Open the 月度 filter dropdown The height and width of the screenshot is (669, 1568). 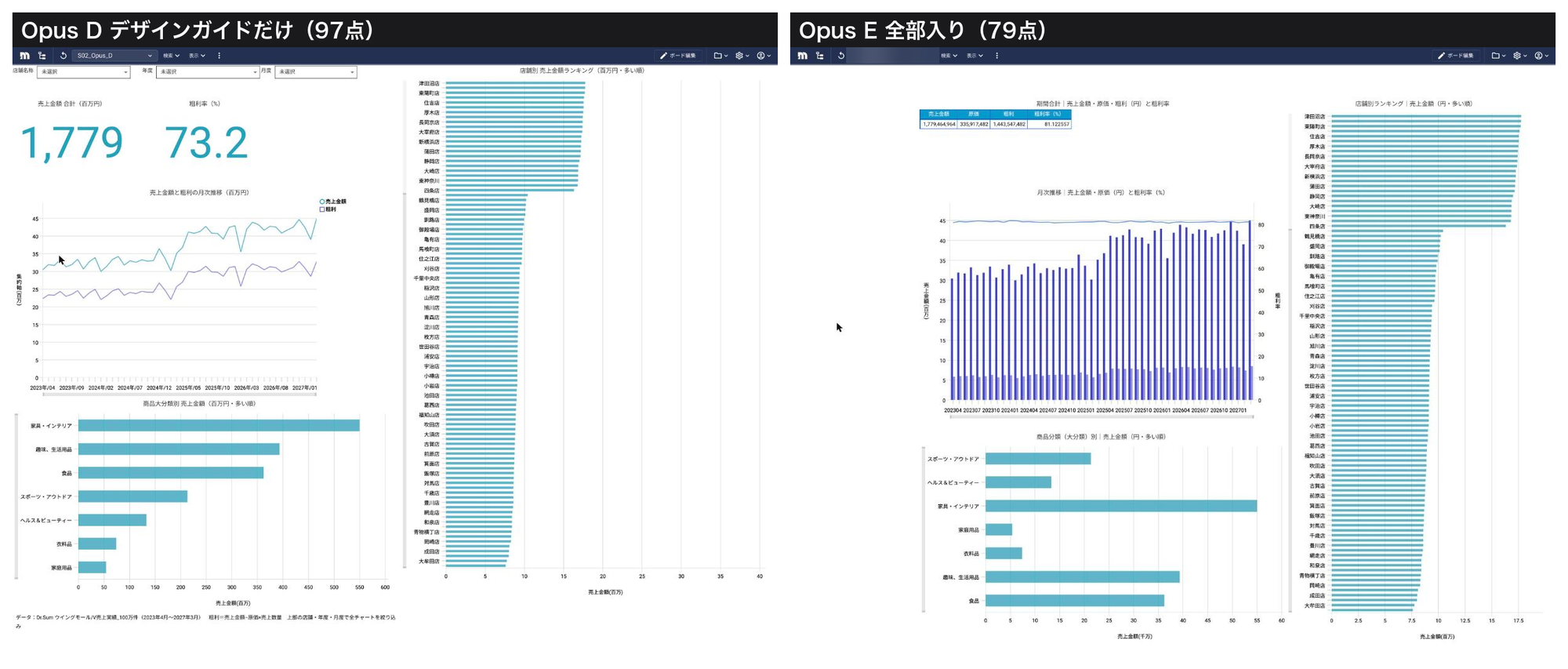tap(316, 72)
